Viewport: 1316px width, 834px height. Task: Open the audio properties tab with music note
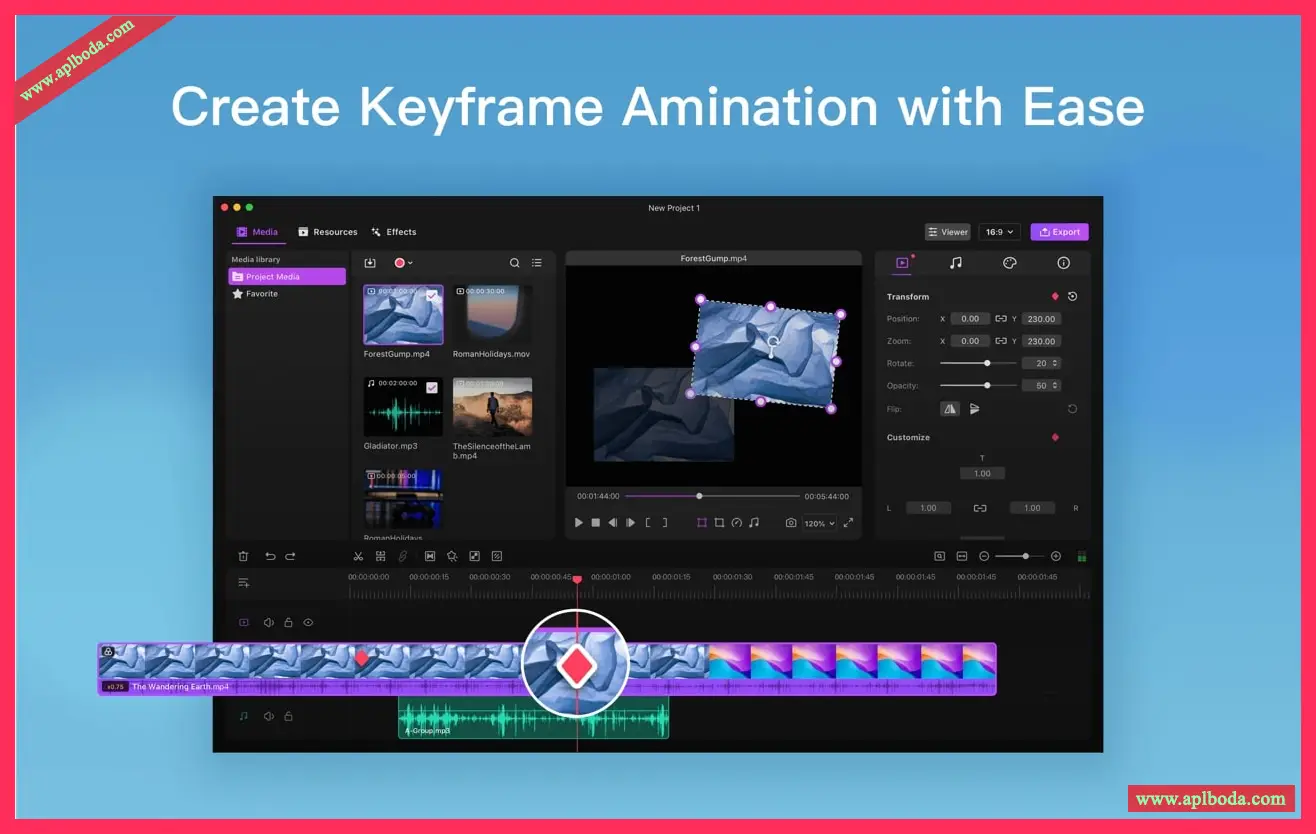pos(955,263)
